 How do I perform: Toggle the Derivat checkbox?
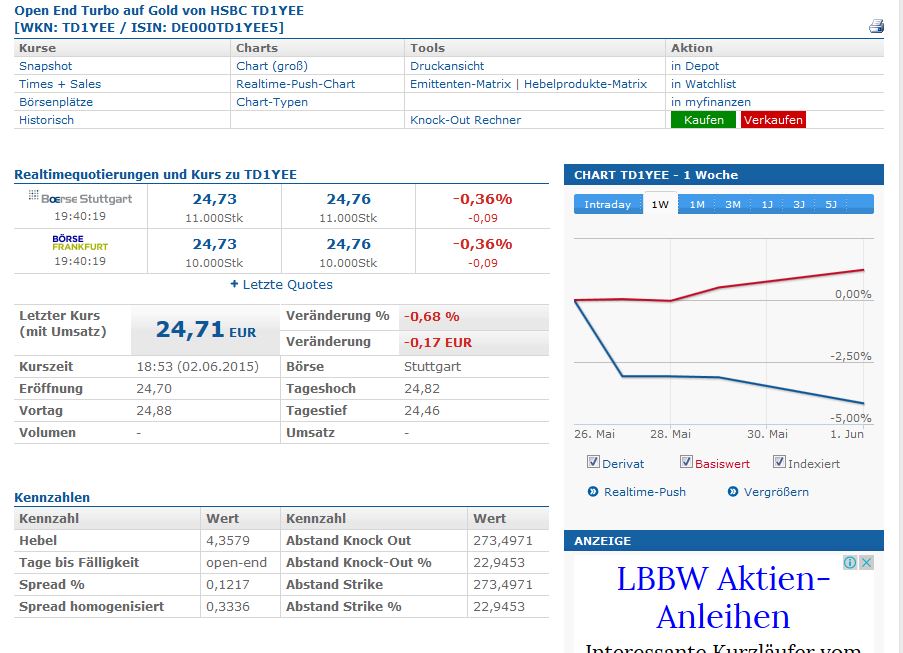tap(593, 462)
